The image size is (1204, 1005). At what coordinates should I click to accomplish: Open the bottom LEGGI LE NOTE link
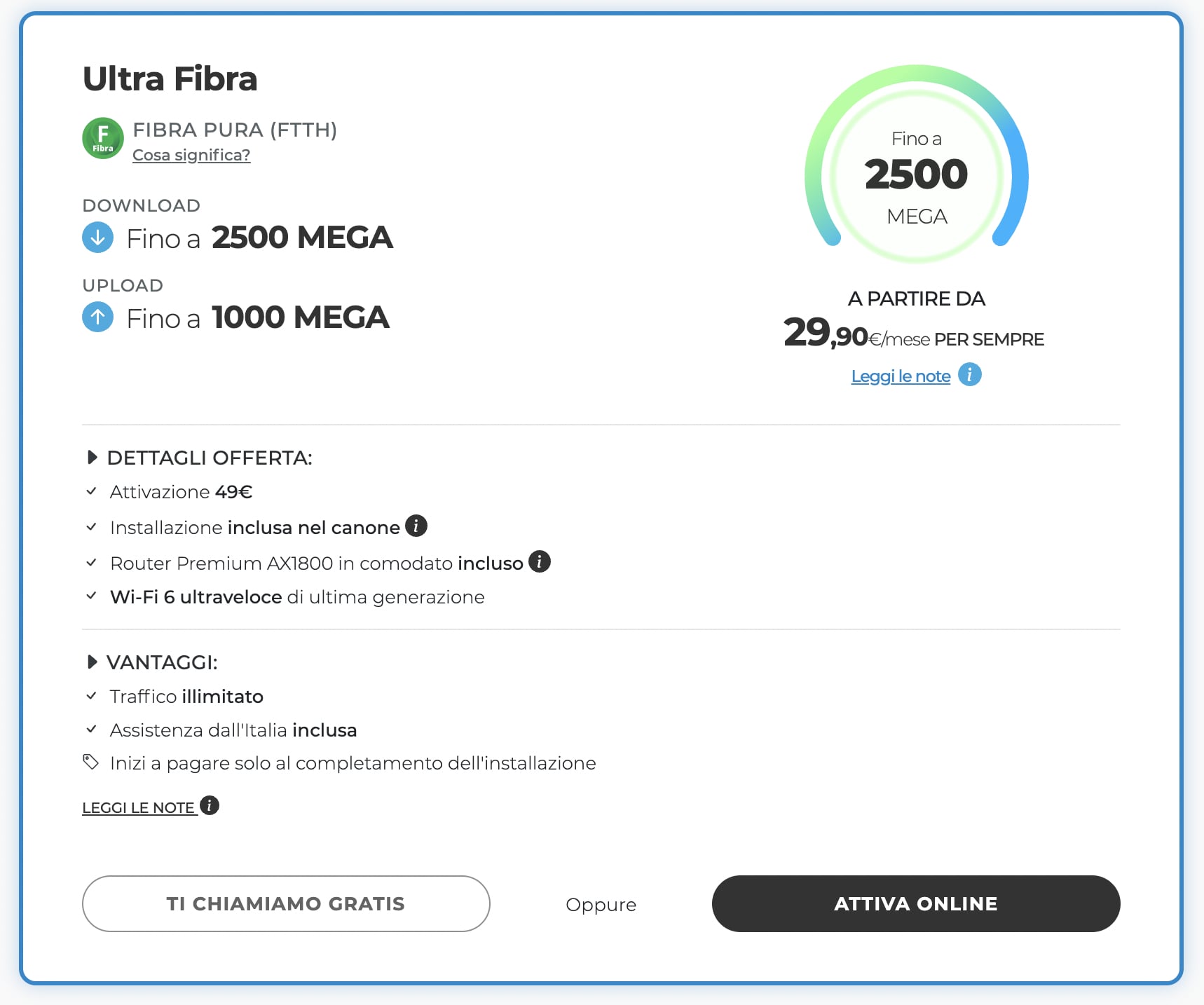tap(139, 807)
